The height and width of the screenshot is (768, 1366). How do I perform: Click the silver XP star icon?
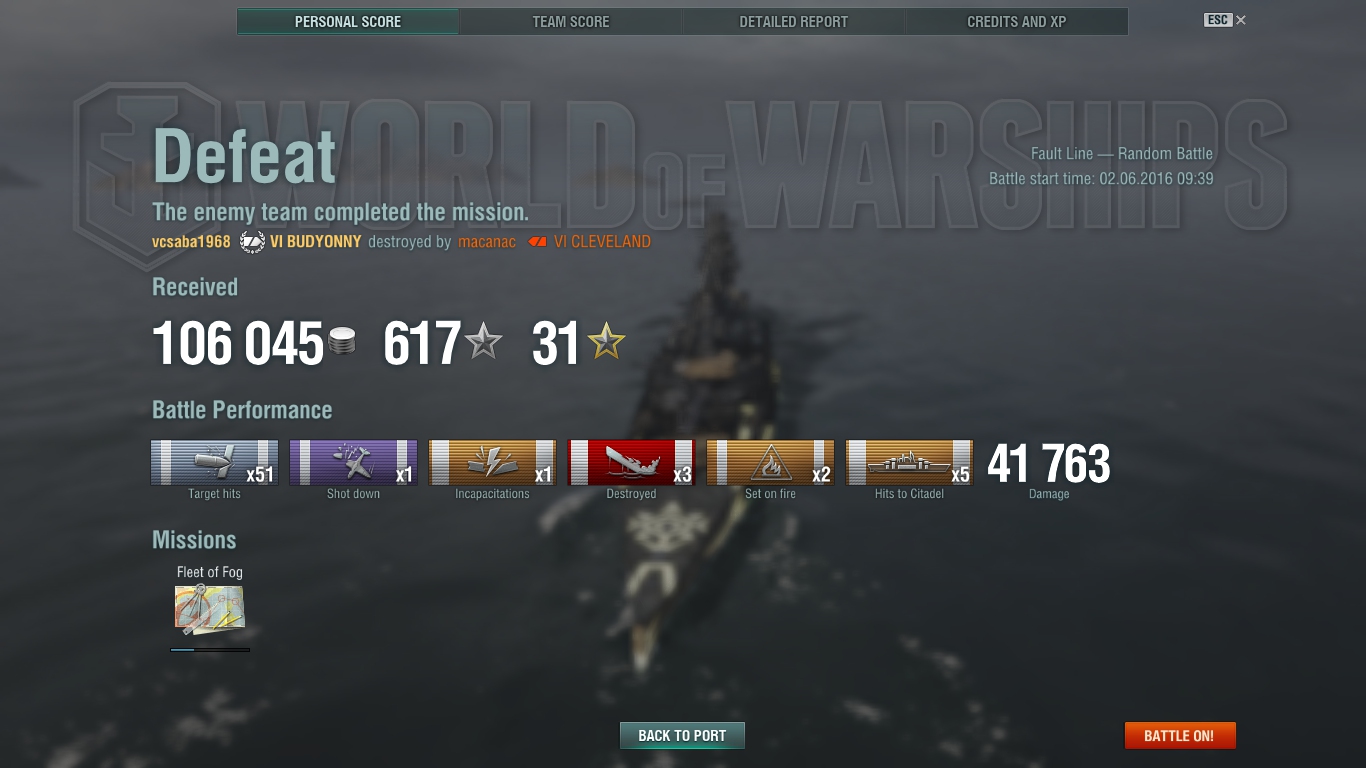point(484,343)
